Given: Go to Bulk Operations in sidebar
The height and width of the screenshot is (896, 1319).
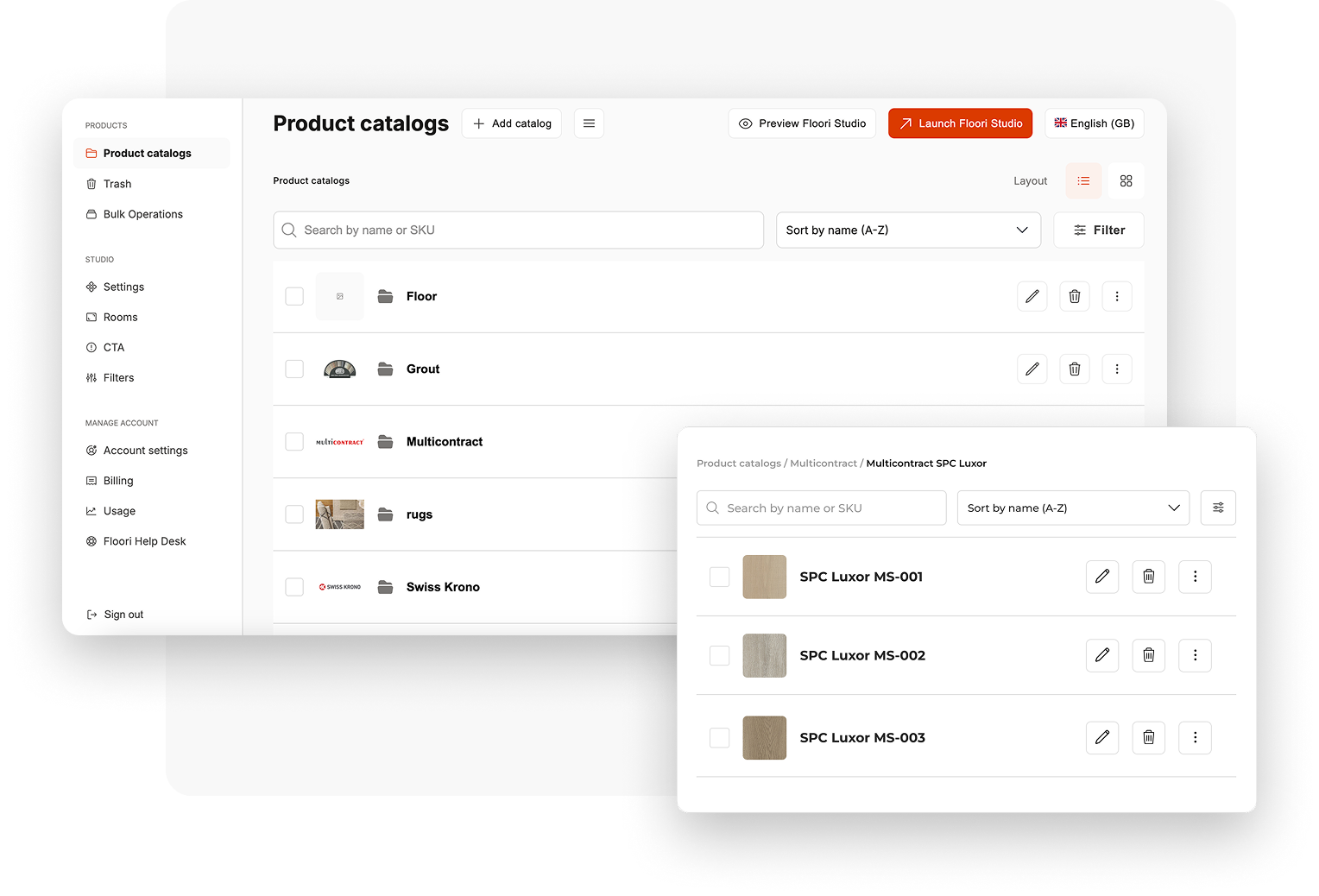Looking at the screenshot, I should 142,214.
